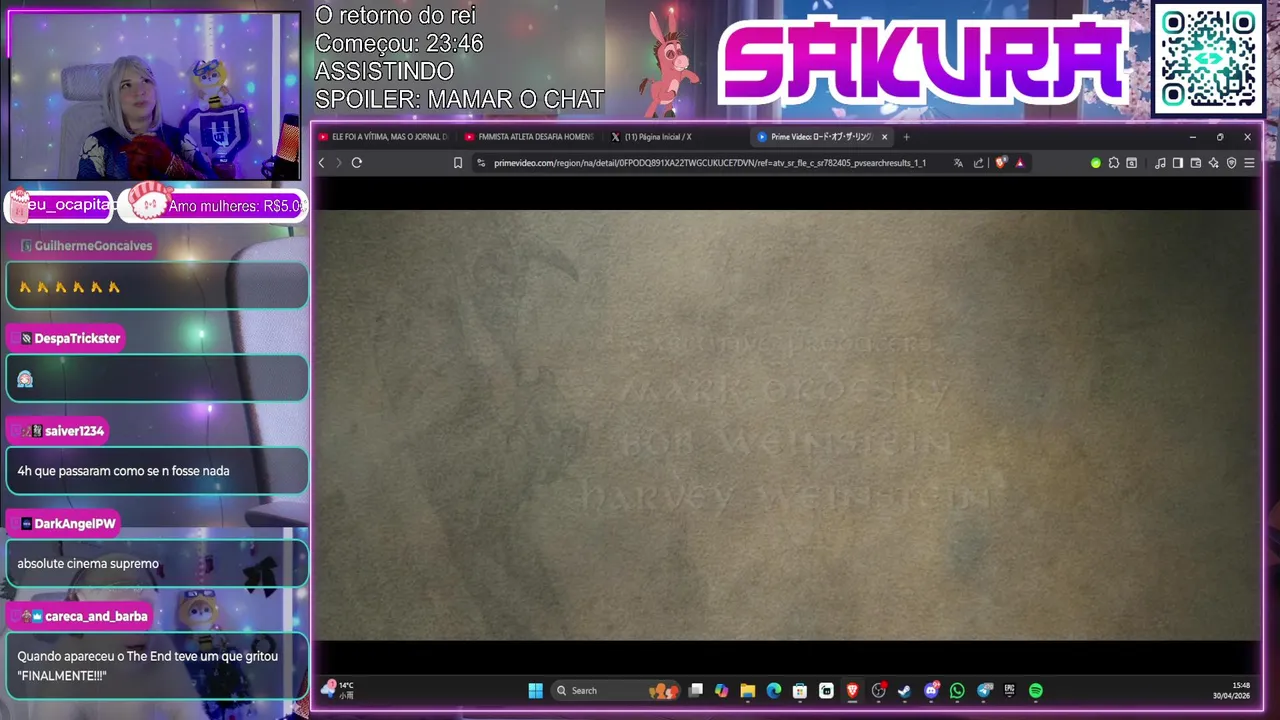Go back using the browser back arrow

pyautogui.click(x=321, y=163)
